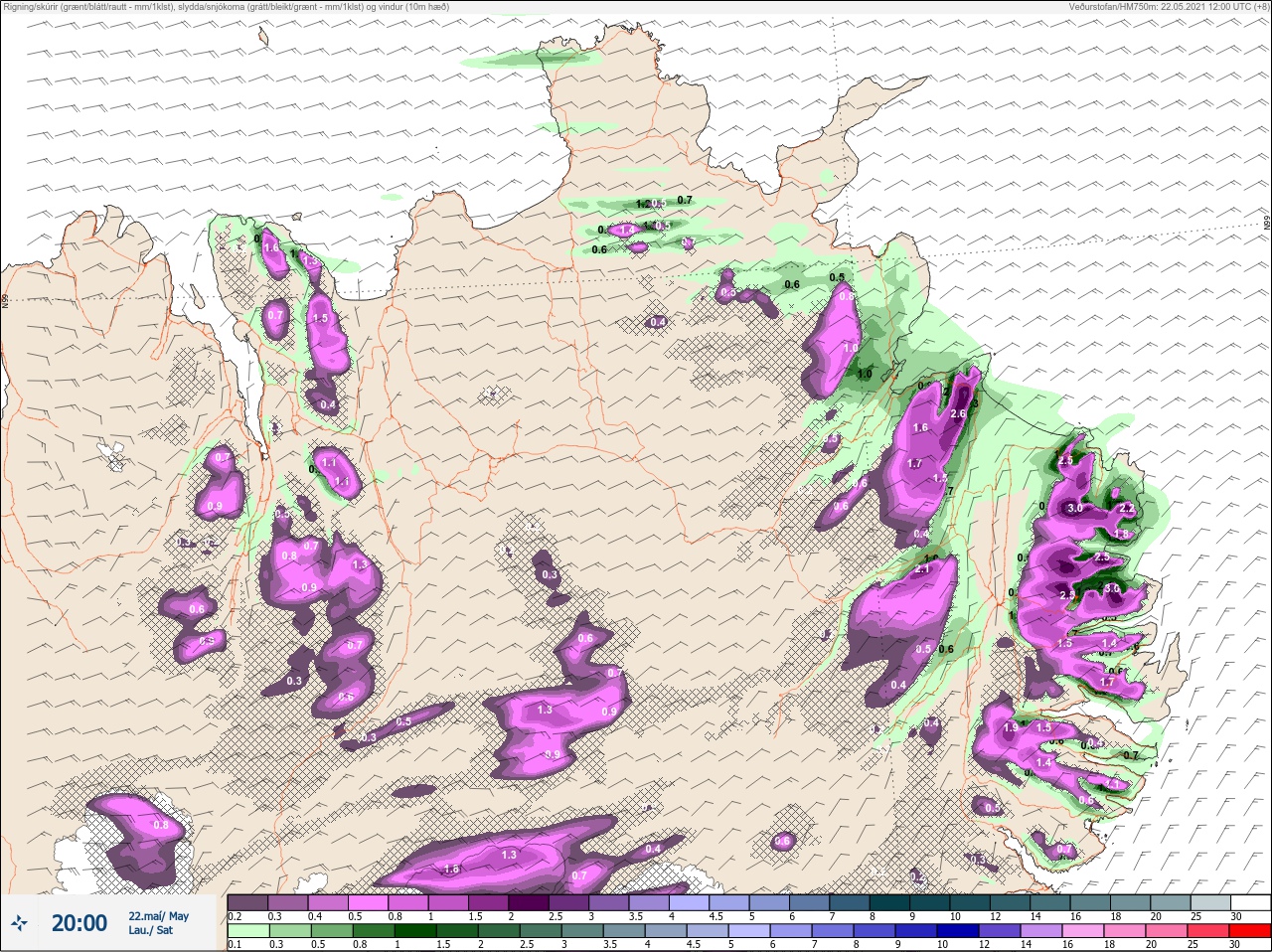Screen dimensions: 1272x952
Task: Click the white swatch after 30, upper legend
Action: tap(1250, 902)
